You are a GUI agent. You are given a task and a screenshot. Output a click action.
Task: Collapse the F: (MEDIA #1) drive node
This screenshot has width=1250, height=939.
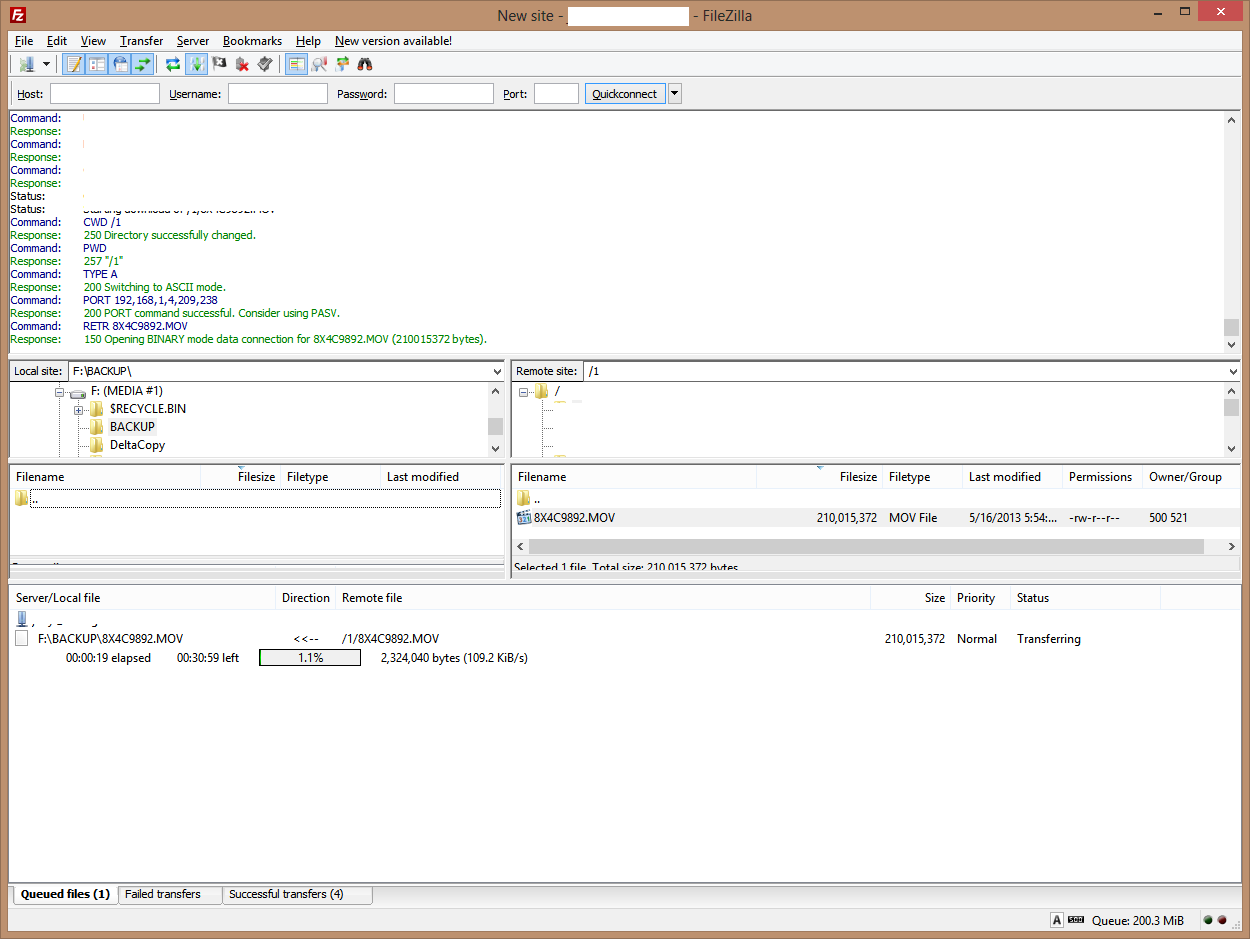pyautogui.click(x=60, y=392)
